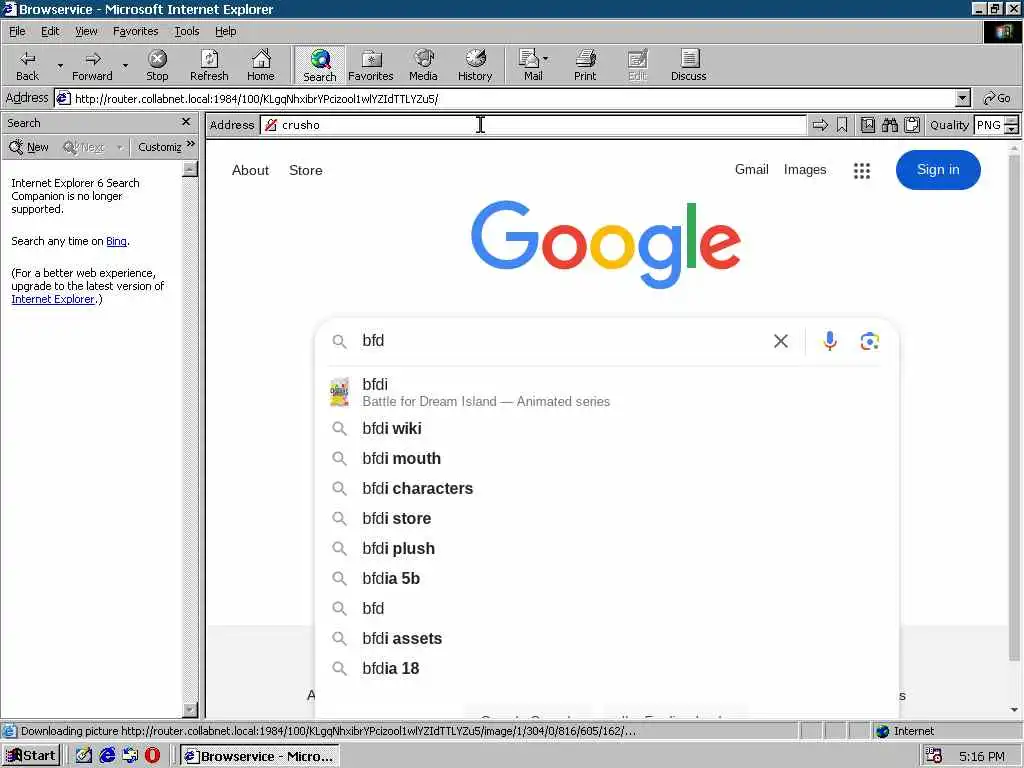Open the Favorites toolbar button
The height and width of the screenshot is (768, 1024).
(371, 65)
